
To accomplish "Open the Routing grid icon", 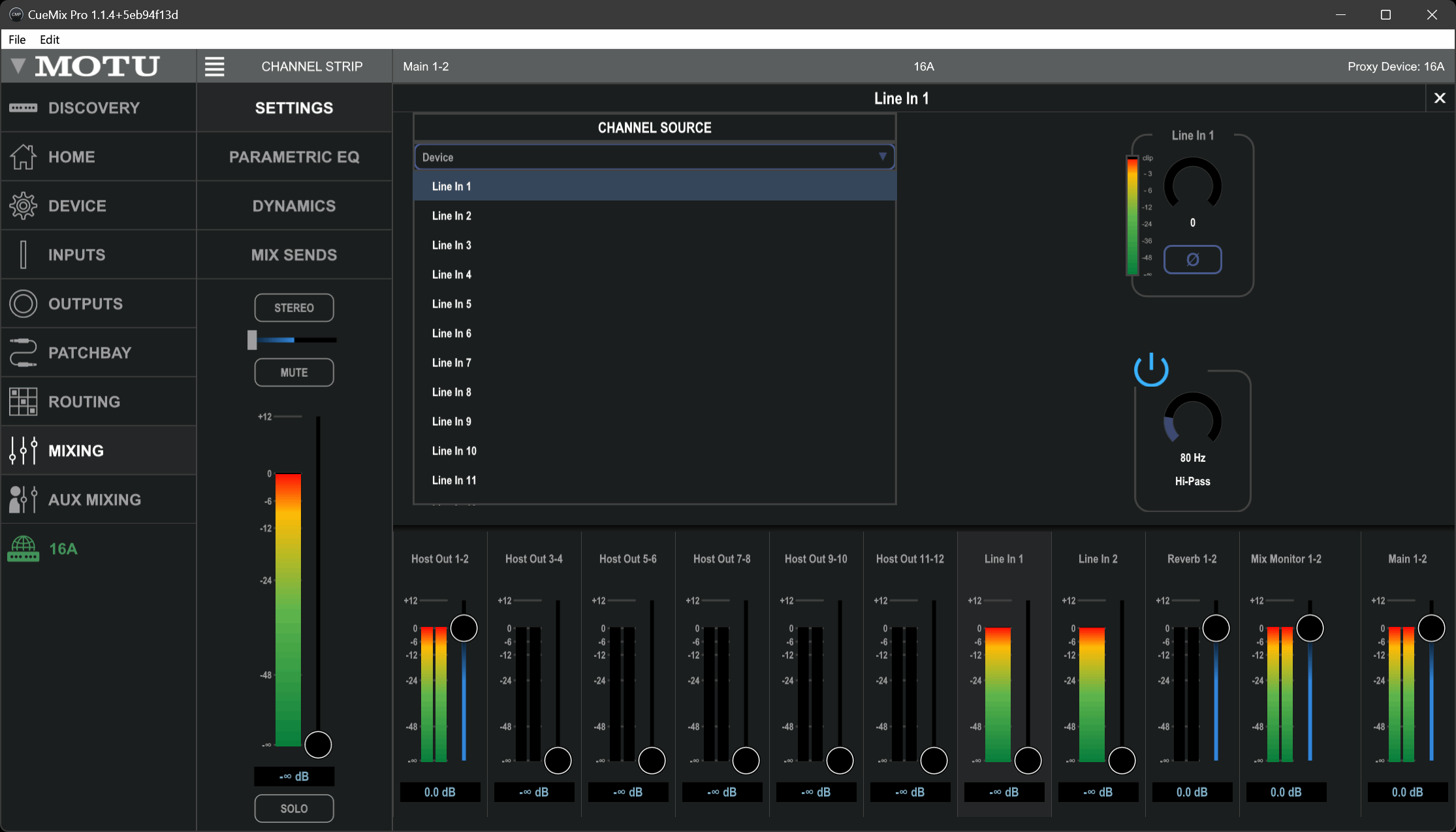I will pyautogui.click(x=24, y=402).
